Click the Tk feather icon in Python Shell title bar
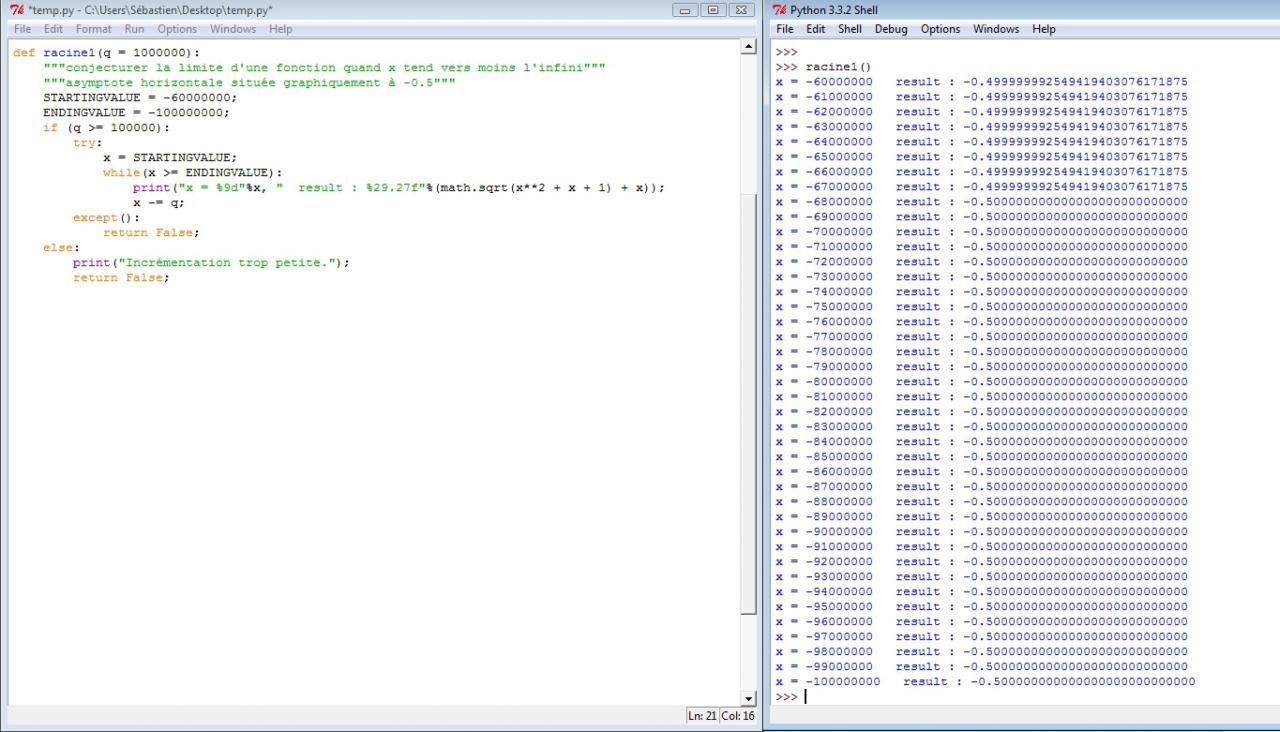 coord(779,10)
